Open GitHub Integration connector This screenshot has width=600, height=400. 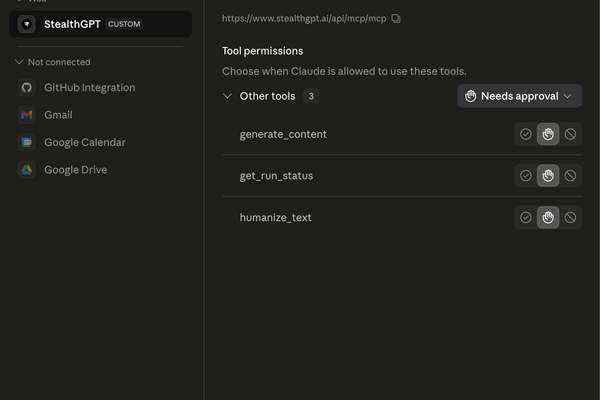pos(100,88)
